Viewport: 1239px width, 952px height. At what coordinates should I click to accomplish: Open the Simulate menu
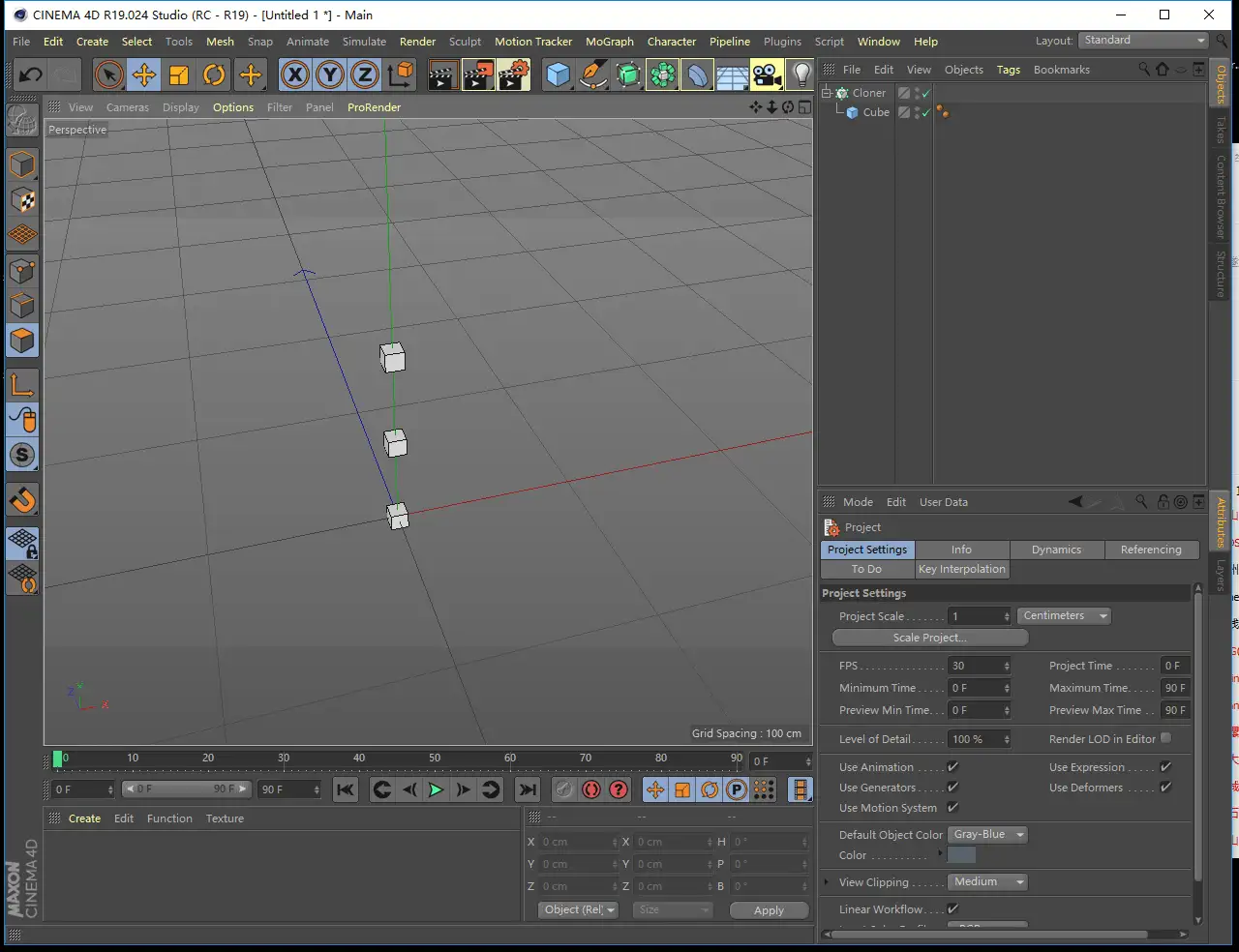[x=364, y=42]
